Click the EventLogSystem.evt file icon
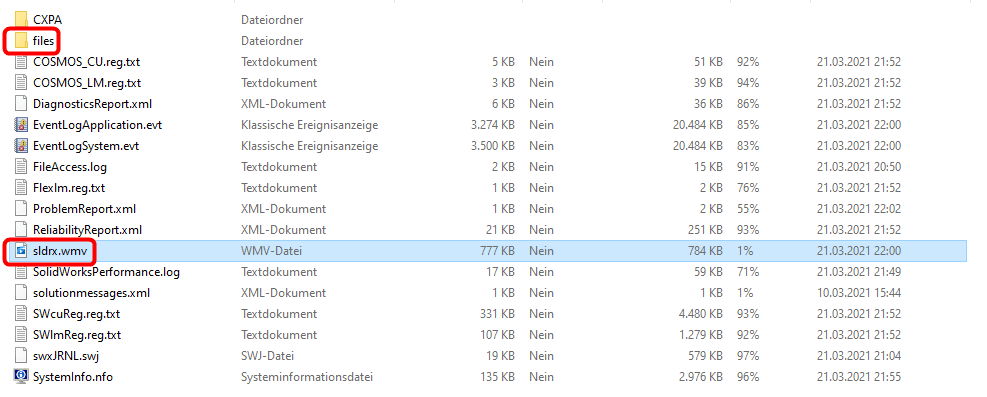Screen dimensions: 987x397 (21, 146)
